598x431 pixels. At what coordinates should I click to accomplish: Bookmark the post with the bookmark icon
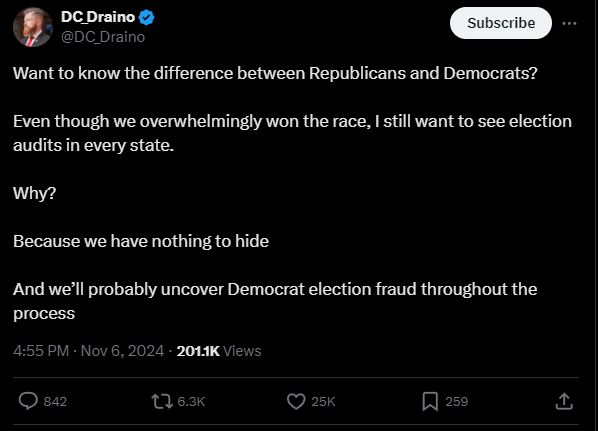click(x=430, y=402)
